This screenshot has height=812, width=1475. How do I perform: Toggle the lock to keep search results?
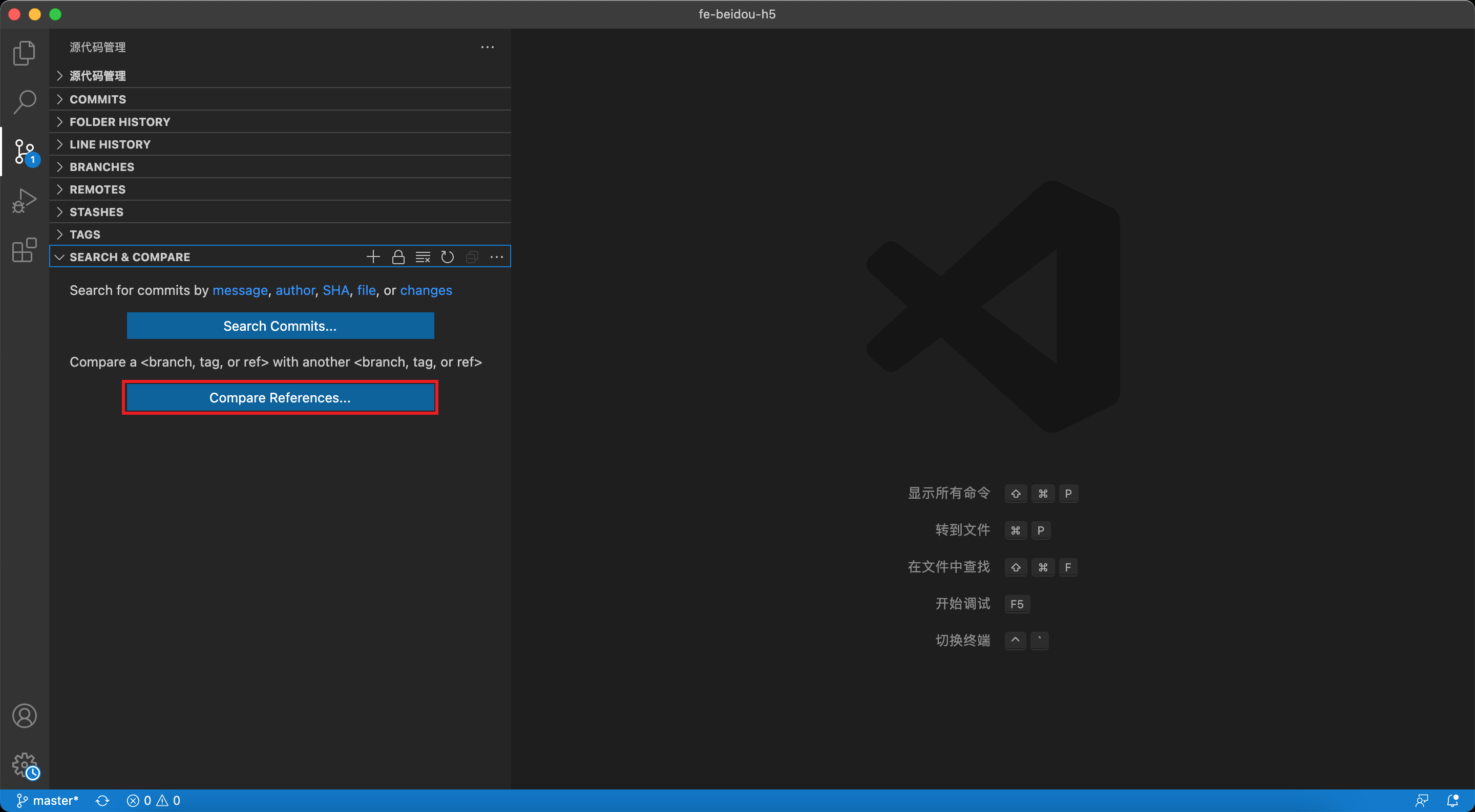(x=398, y=257)
